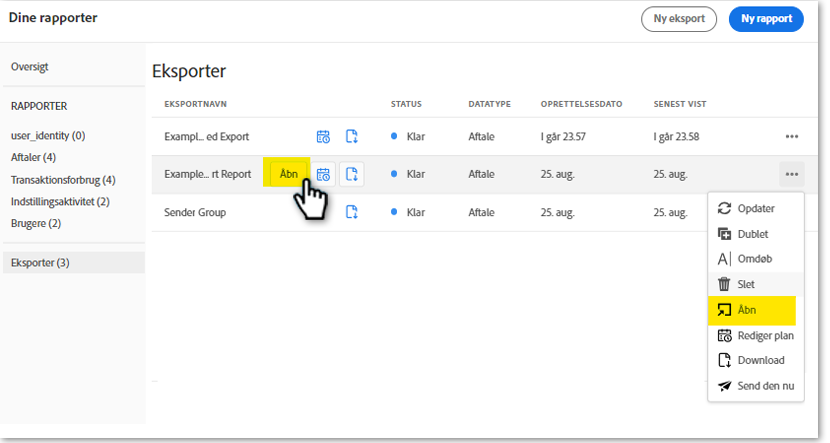Click the download icon for Example... rt Report
The height and width of the screenshot is (443, 830).
pos(351,174)
